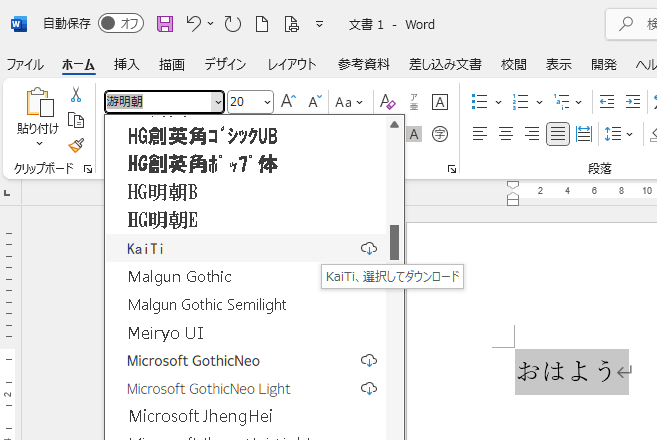Viewport: 657px width, 440px height.
Task: Click the Line spacing icon
Action: [613, 134]
